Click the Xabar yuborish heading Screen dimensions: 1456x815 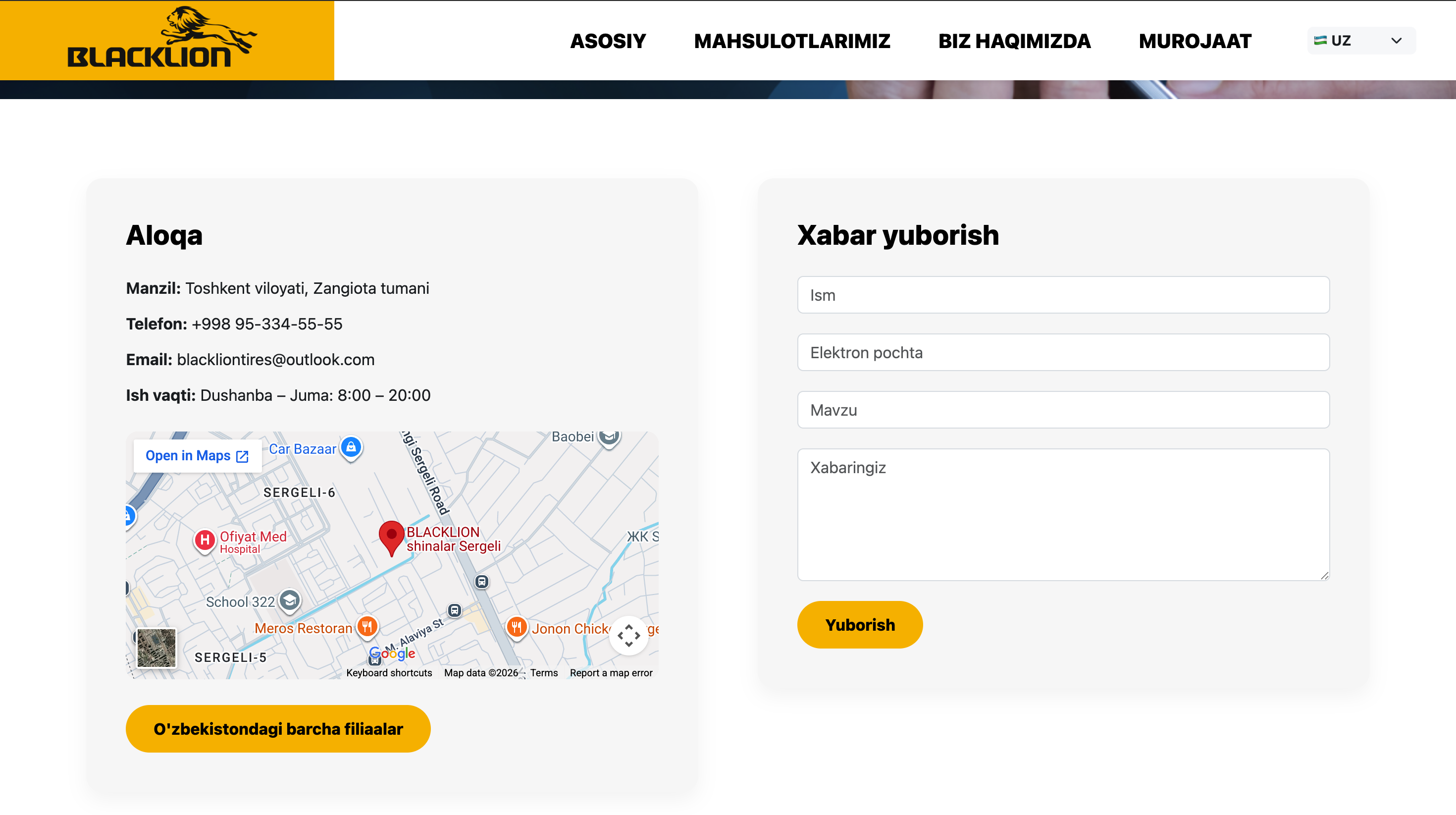pos(898,235)
